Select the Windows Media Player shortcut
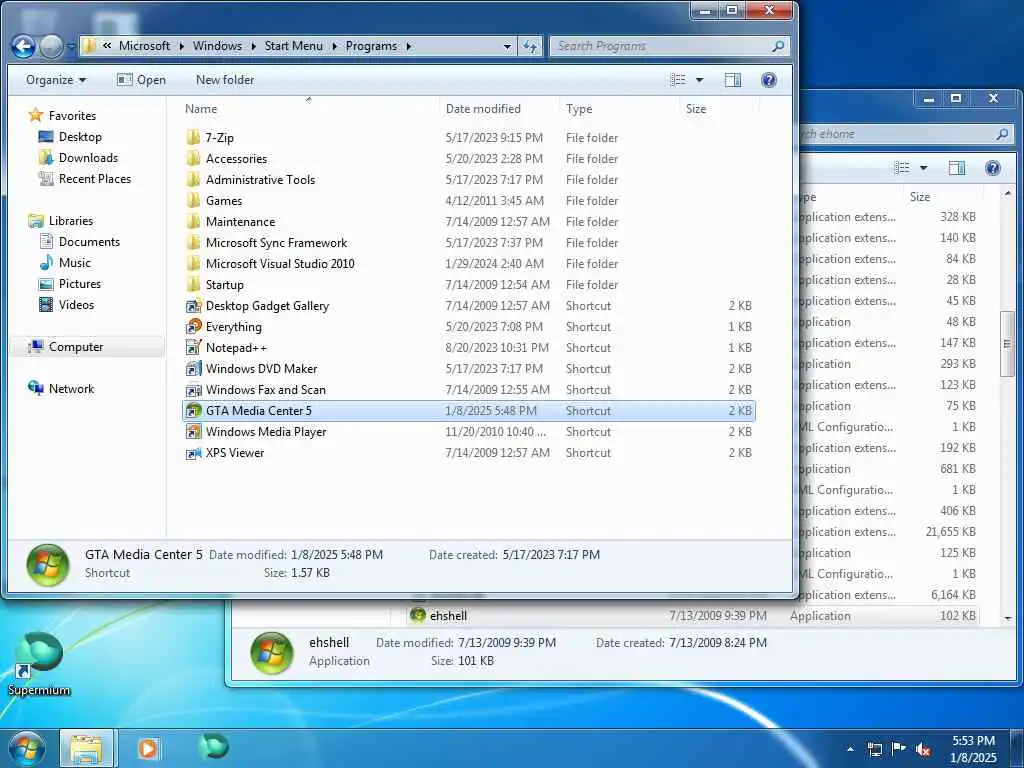 pos(266,432)
